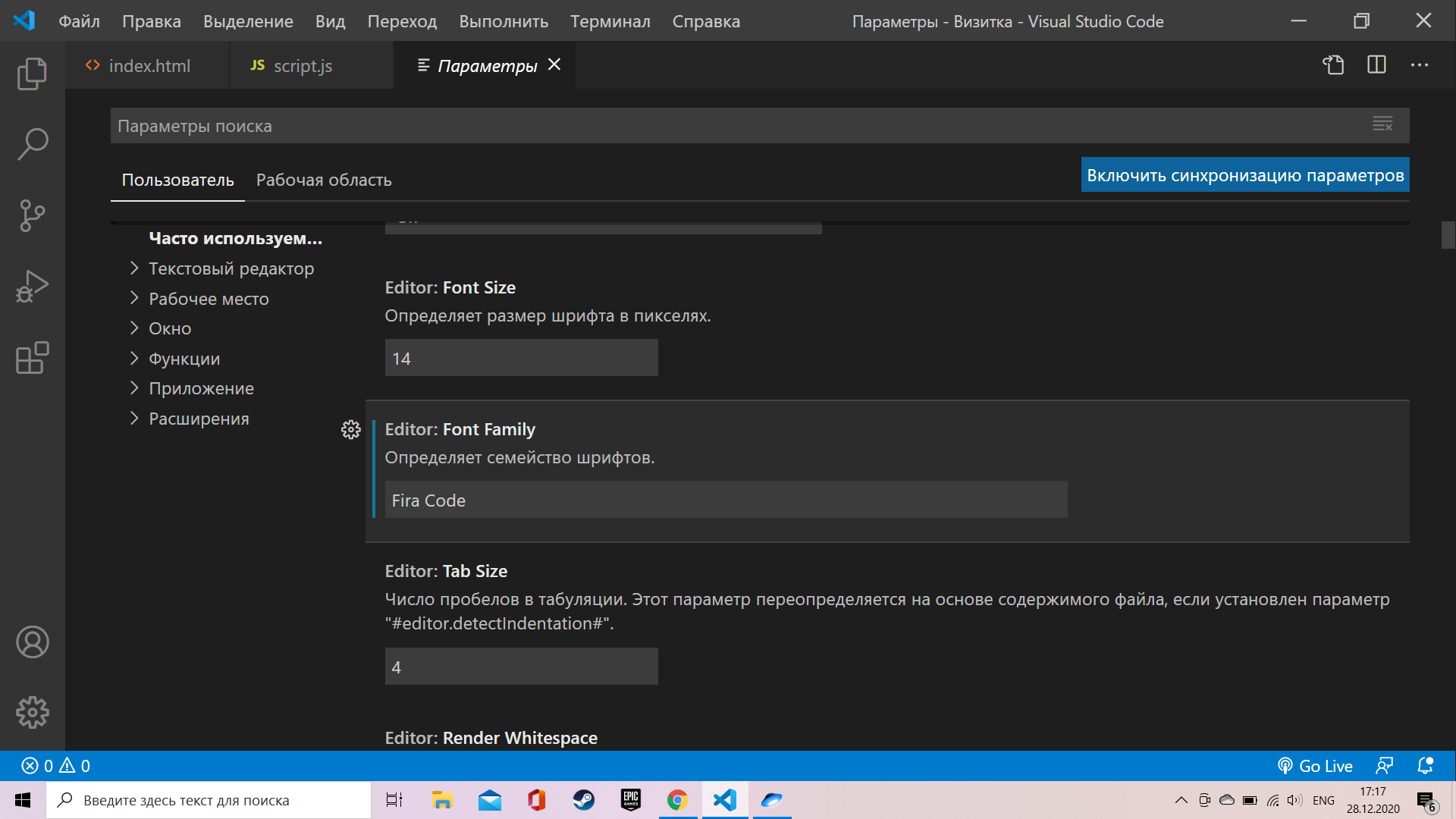Viewport: 1456px width, 819px height.
Task: Click the VS Code logo in the title bar
Action: pos(24,20)
